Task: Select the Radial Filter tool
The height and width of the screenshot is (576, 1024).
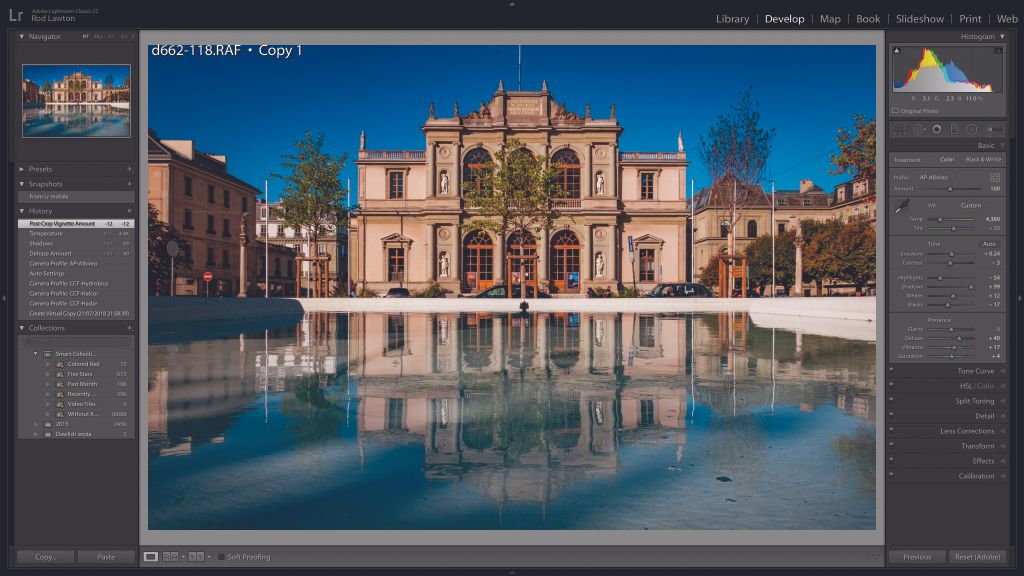Action: click(972, 129)
